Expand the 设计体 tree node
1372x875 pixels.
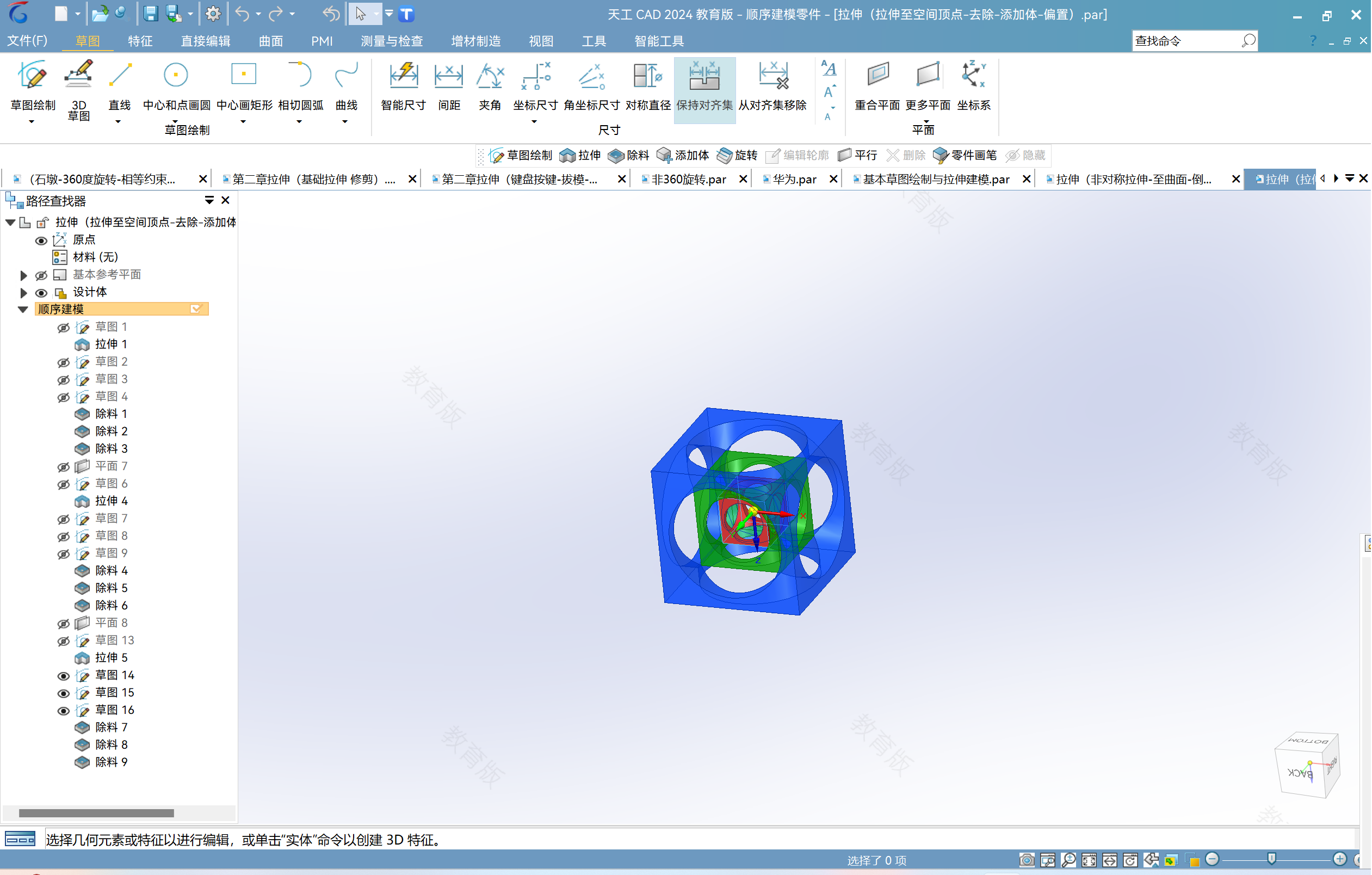tap(23, 293)
